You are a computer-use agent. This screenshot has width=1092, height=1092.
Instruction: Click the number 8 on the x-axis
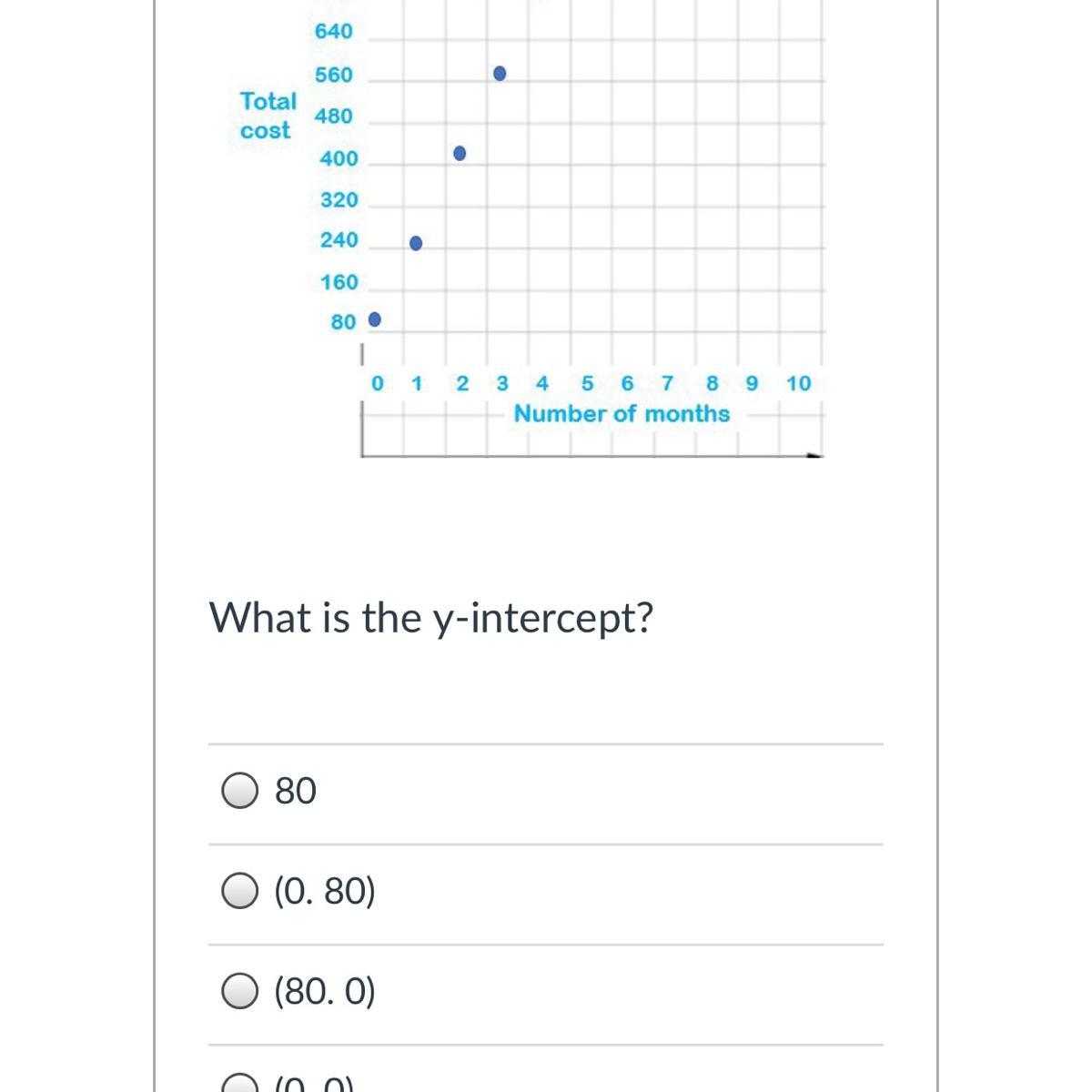tap(712, 384)
